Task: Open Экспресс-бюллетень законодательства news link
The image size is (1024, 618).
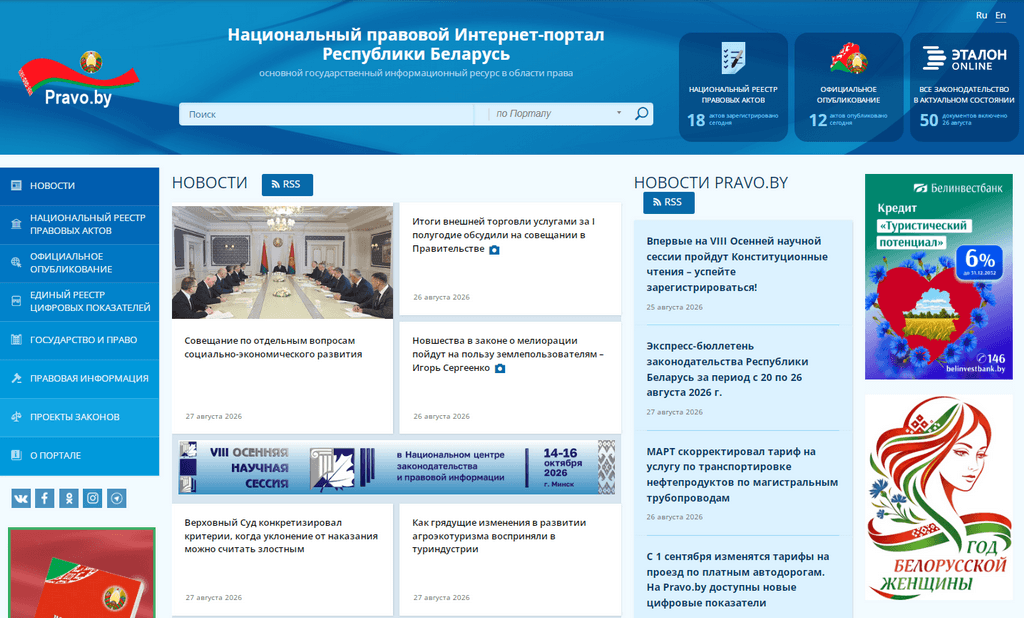Action: coord(728,369)
